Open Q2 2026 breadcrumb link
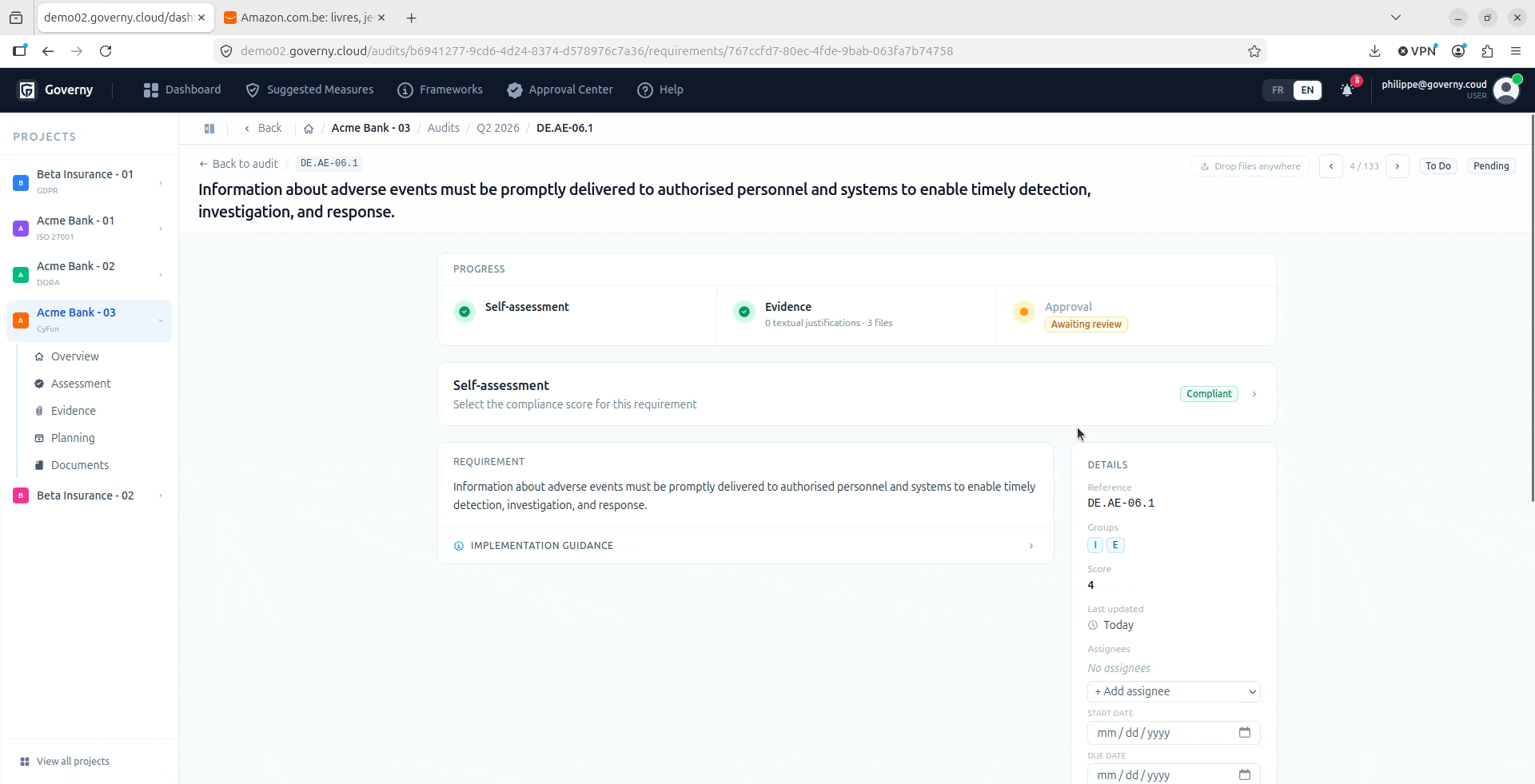This screenshot has width=1535, height=784. [x=498, y=129]
